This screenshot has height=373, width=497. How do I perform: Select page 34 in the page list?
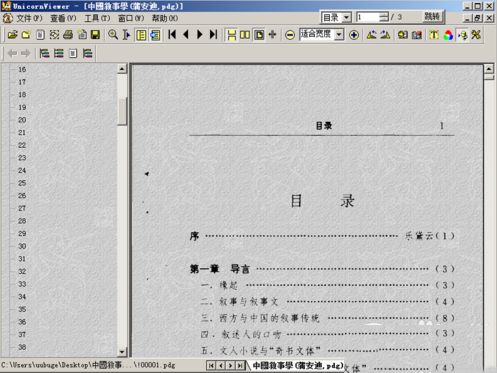[22, 297]
